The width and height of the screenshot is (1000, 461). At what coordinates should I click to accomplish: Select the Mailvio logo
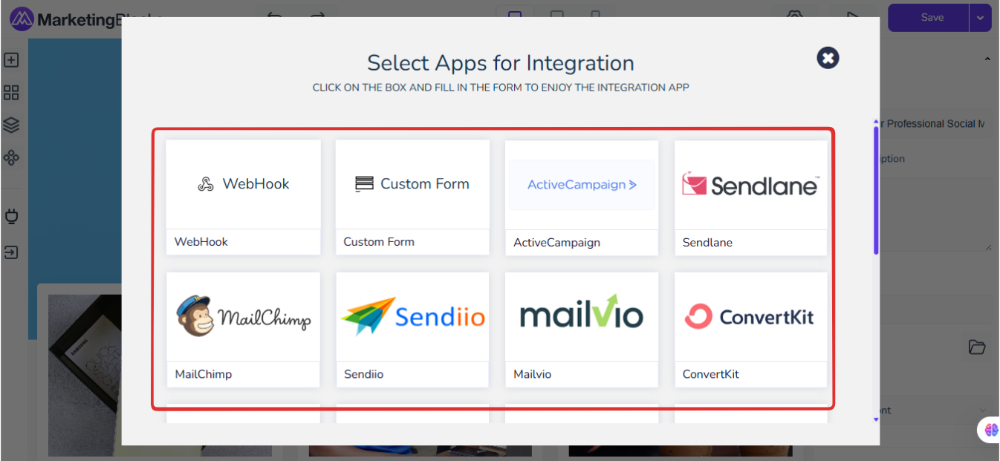[x=582, y=311]
